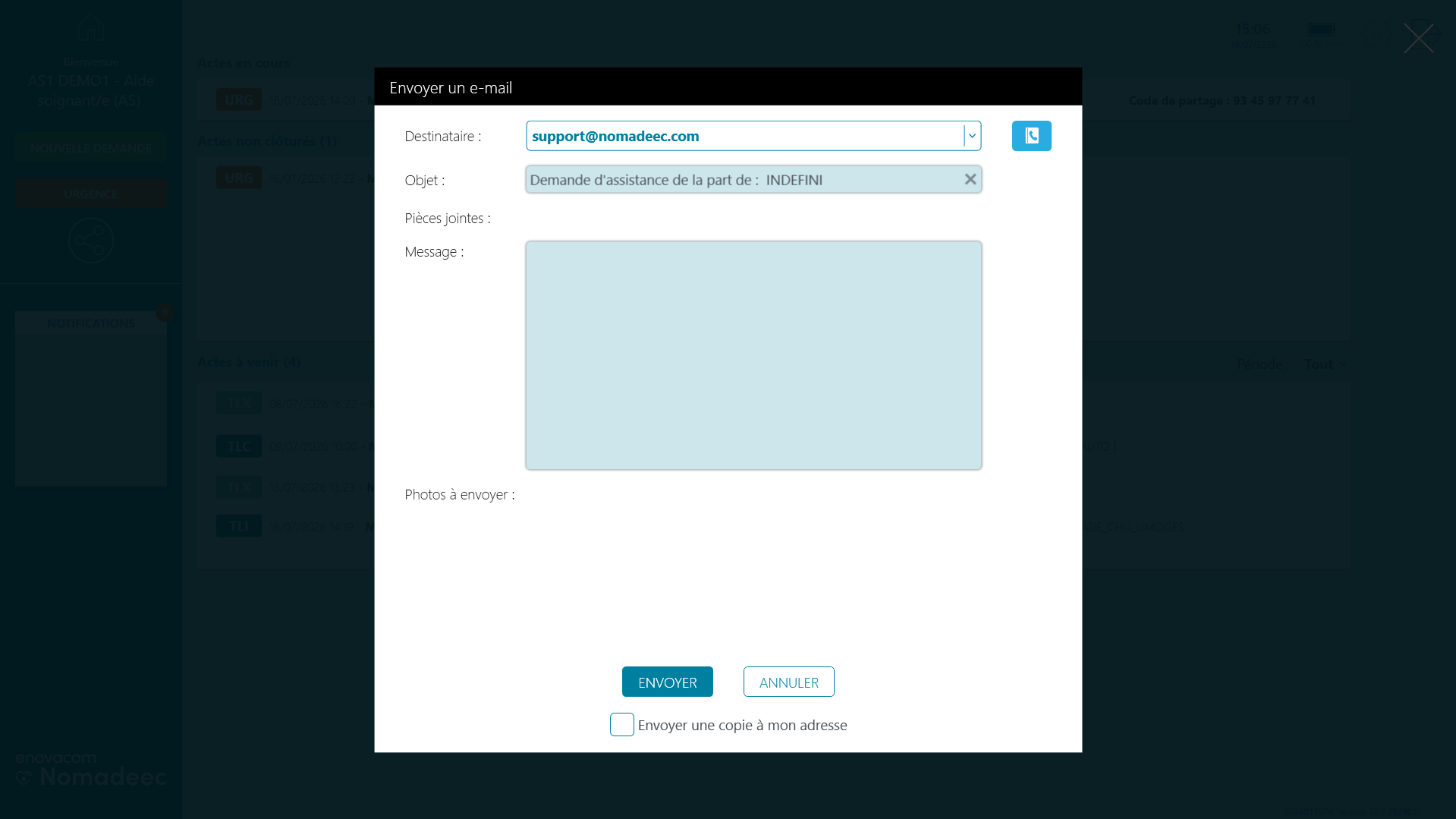Select the TLC act dated 09/07/2026
This screenshot has width=1456, height=819.
pos(296,446)
